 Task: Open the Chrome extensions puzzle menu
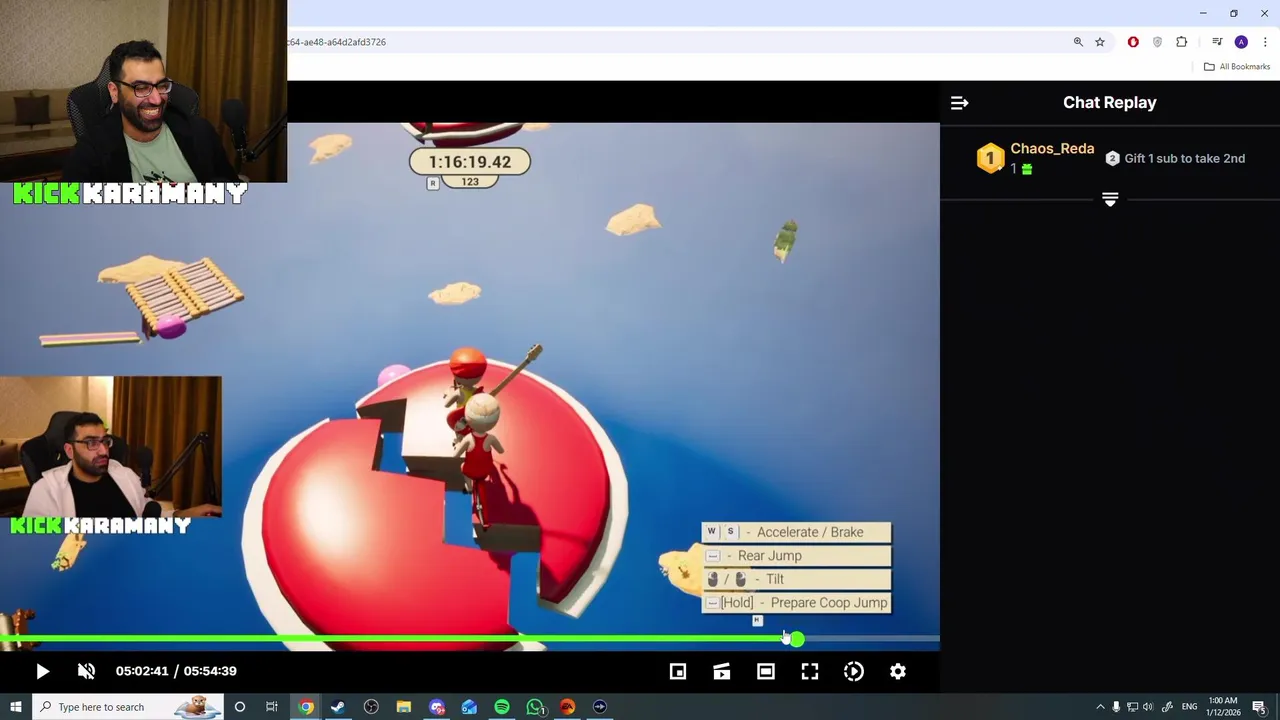(1182, 42)
